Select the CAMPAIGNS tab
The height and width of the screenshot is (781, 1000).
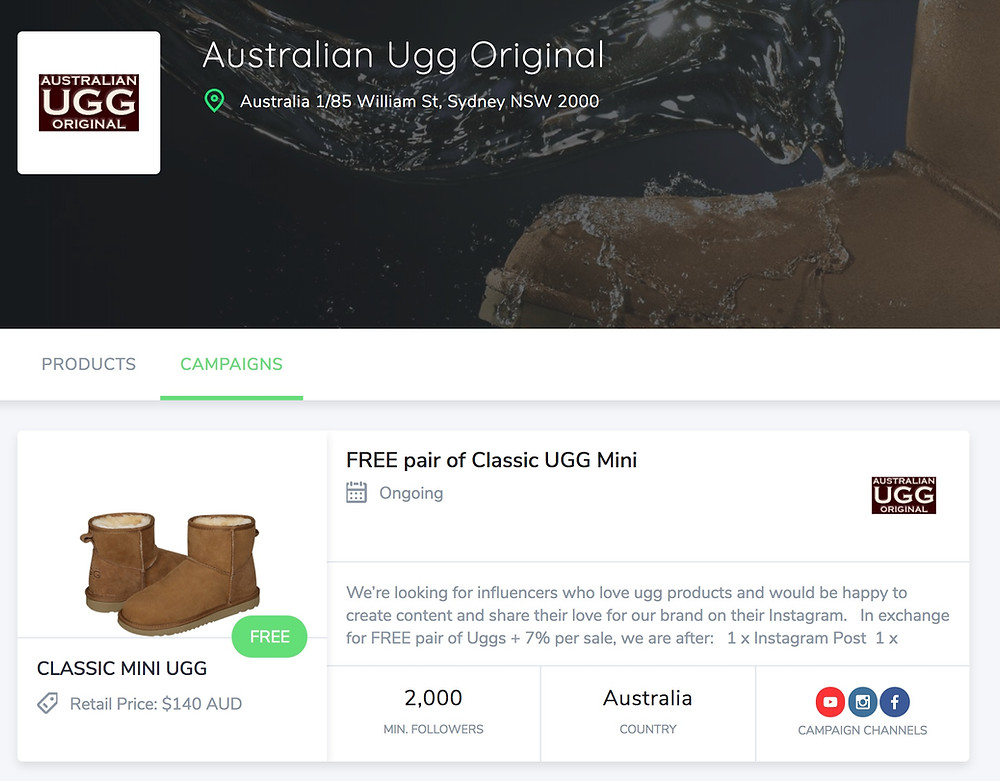click(x=232, y=364)
